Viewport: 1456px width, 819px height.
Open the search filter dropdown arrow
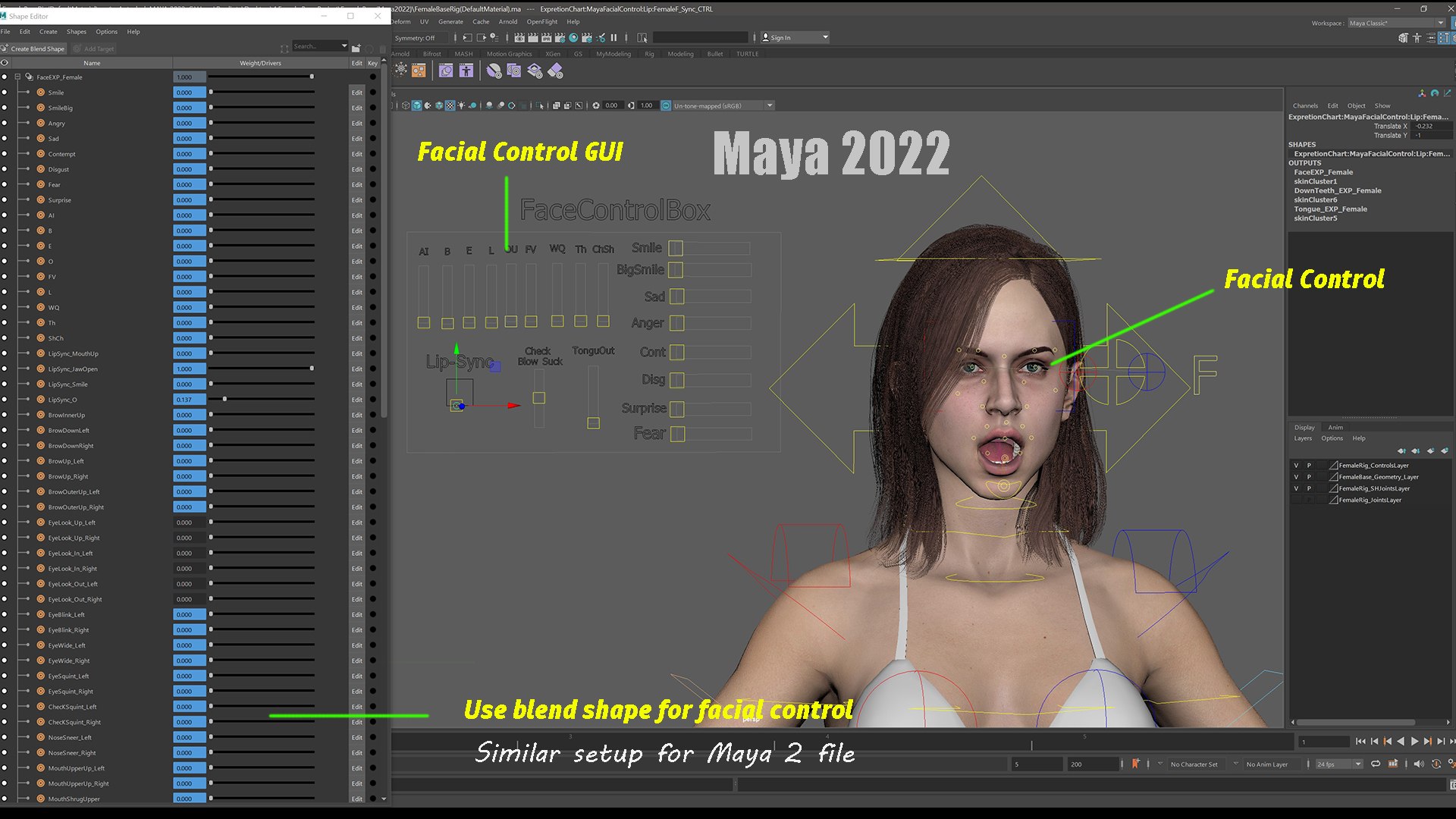(344, 46)
